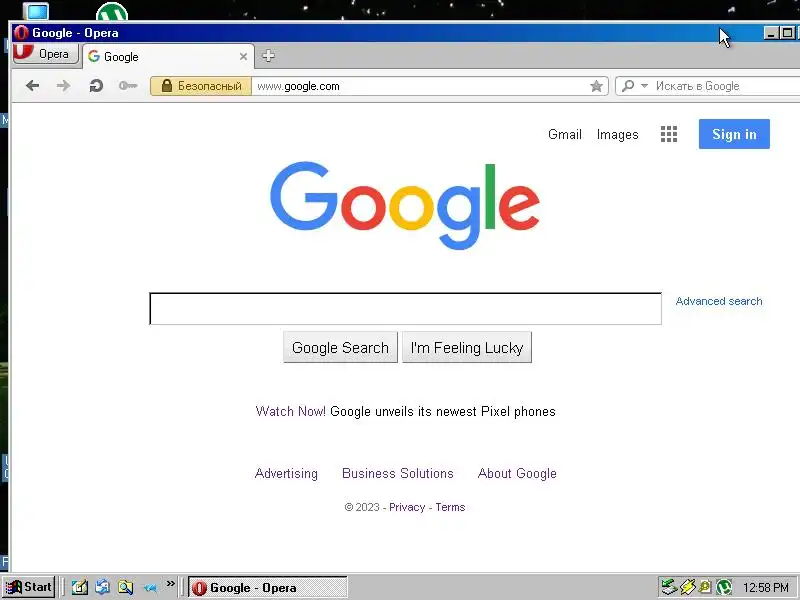Click first quick launch icon next to Start
Image resolution: width=800 pixels, height=600 pixels.
coord(80,587)
